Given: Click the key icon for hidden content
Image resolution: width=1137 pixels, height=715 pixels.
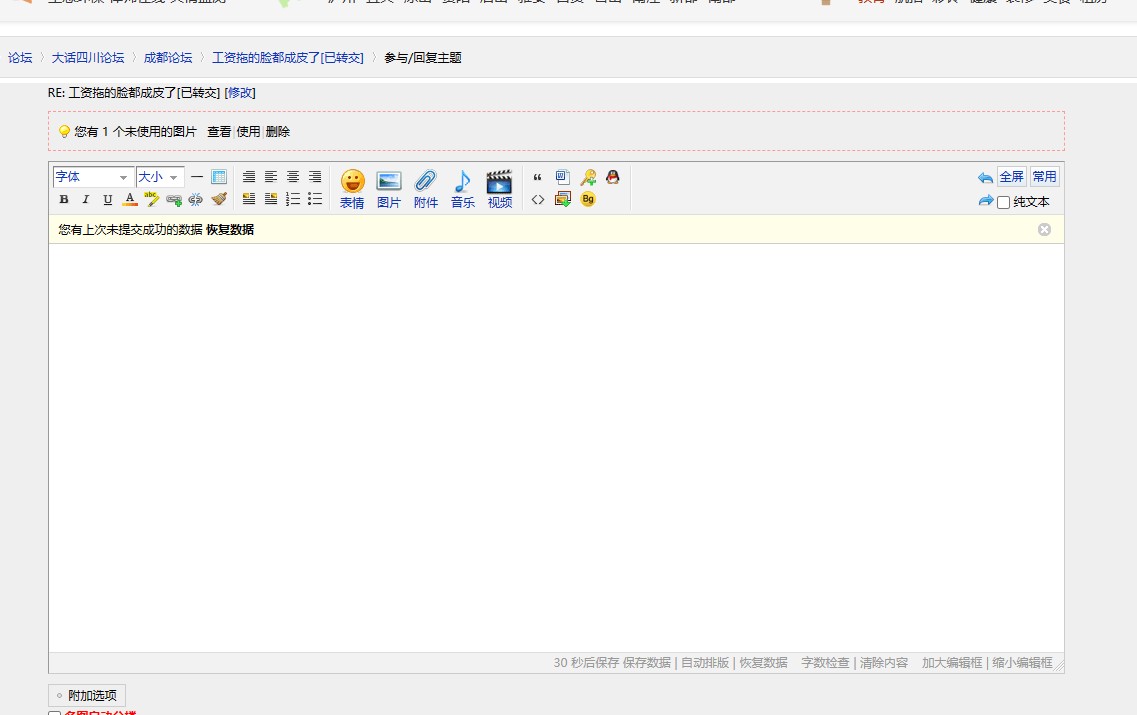Looking at the screenshot, I should click(x=588, y=177).
